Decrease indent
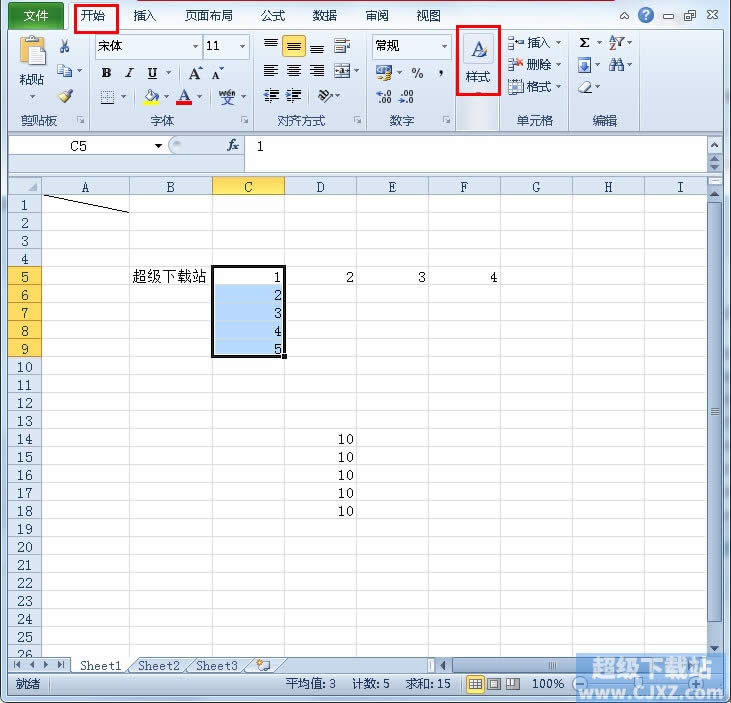 pyautogui.click(x=271, y=96)
